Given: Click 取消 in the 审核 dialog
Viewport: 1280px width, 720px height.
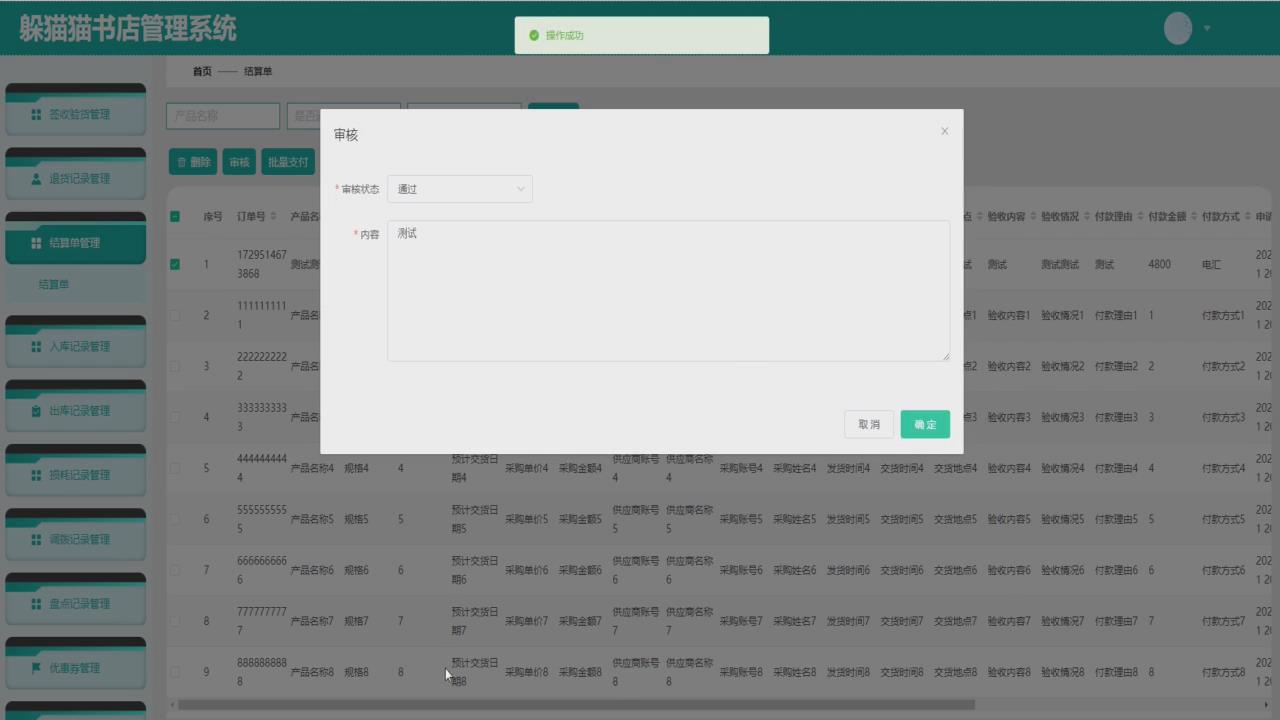Looking at the screenshot, I should (x=869, y=424).
